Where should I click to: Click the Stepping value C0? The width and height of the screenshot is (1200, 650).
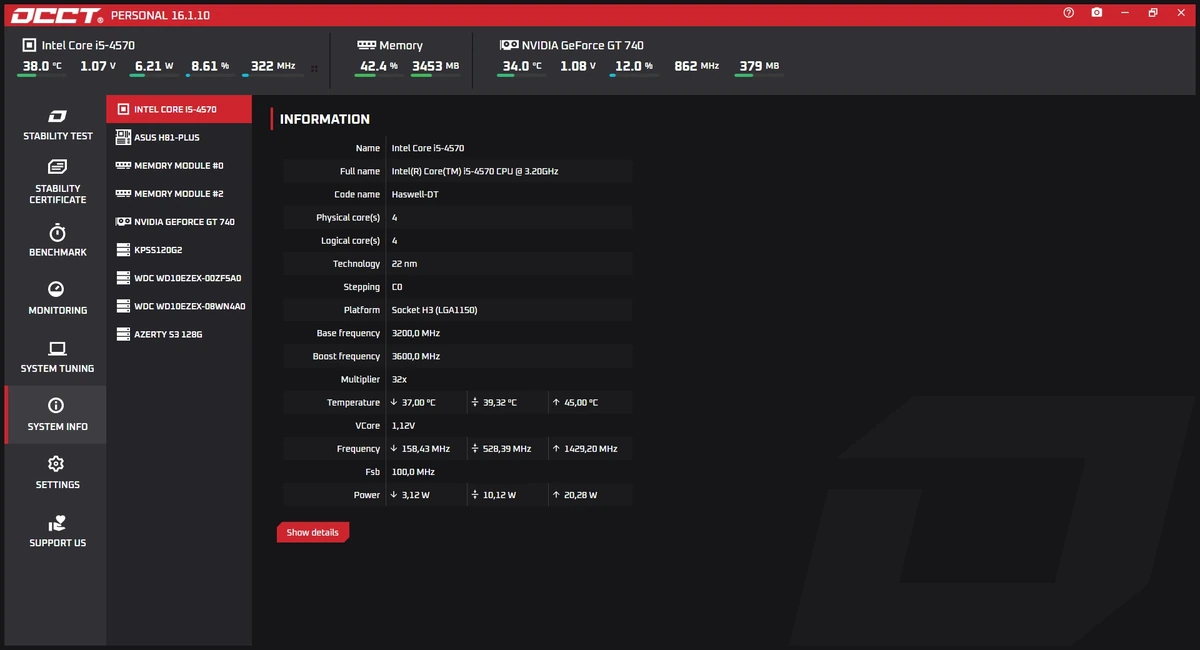[397, 287]
